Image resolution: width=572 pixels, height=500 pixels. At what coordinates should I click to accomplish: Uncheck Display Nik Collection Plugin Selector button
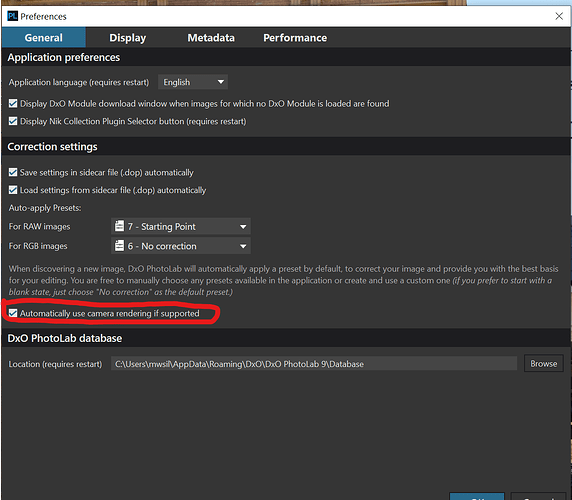coord(13,121)
